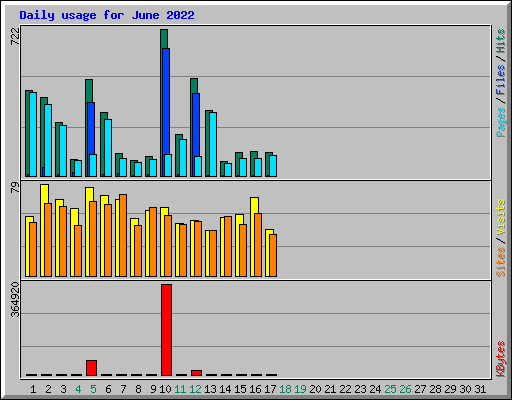Click day 7 on the x-axis
Viewport: 512px width, 400px height.
pyautogui.click(x=123, y=389)
